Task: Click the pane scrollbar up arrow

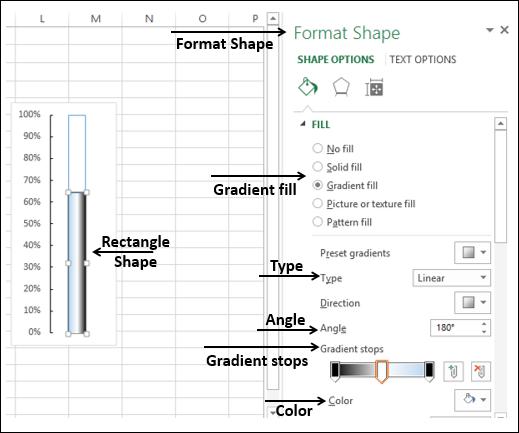Action: pyautogui.click(x=500, y=124)
